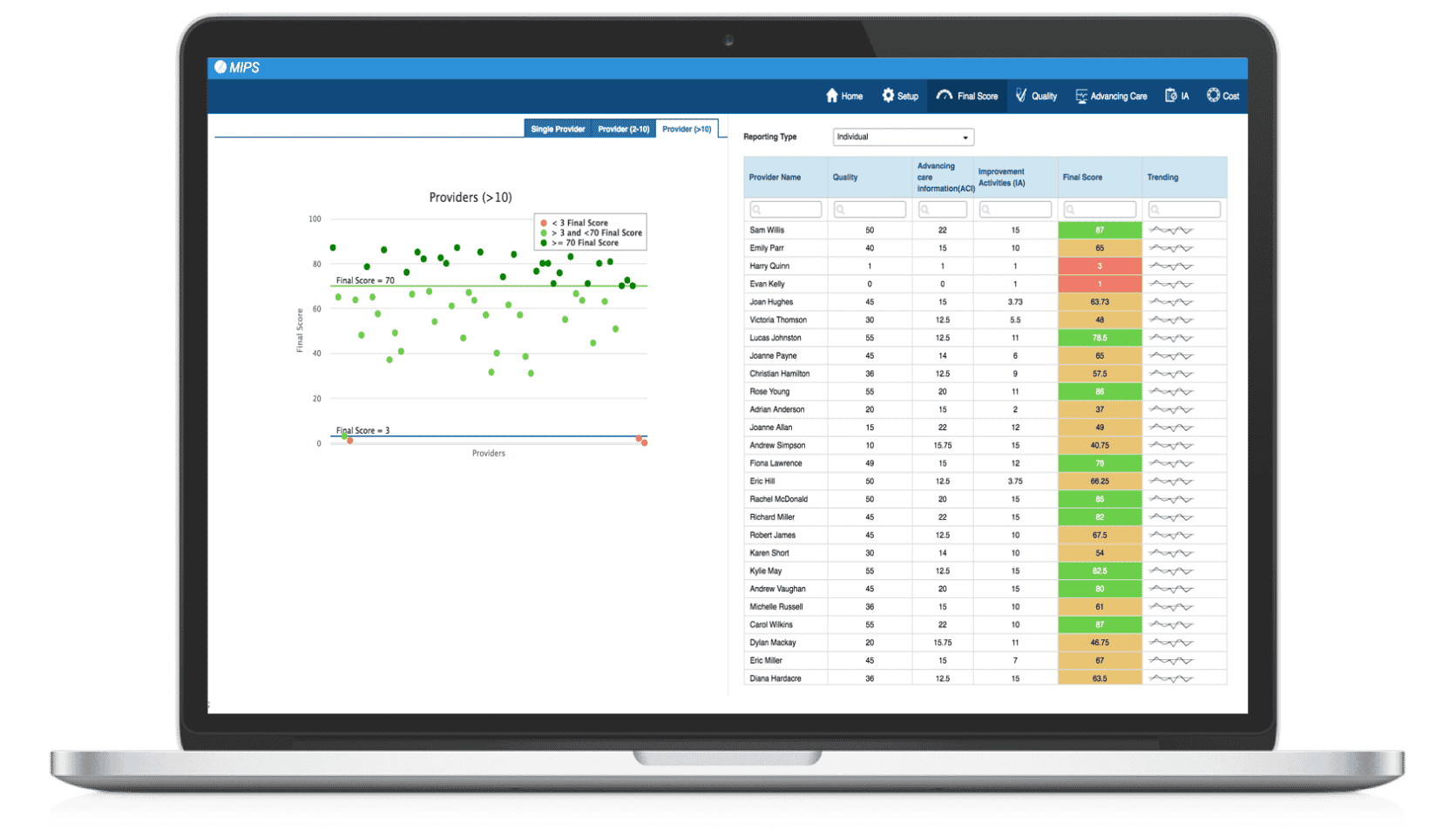Select provider name Christian Hamilton
The image size is (1456, 836).
780,374
